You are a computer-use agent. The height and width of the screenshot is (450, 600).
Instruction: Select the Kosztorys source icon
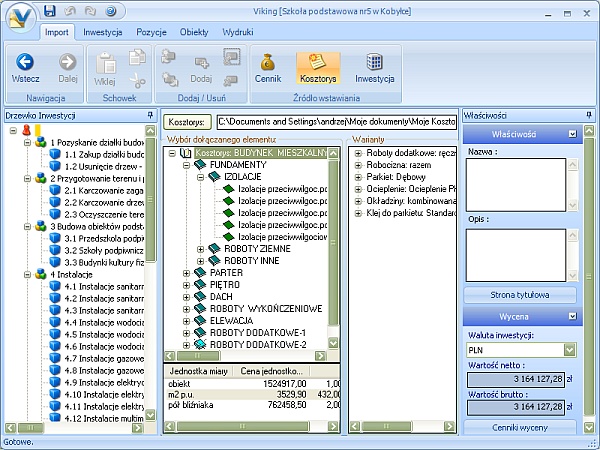318,62
